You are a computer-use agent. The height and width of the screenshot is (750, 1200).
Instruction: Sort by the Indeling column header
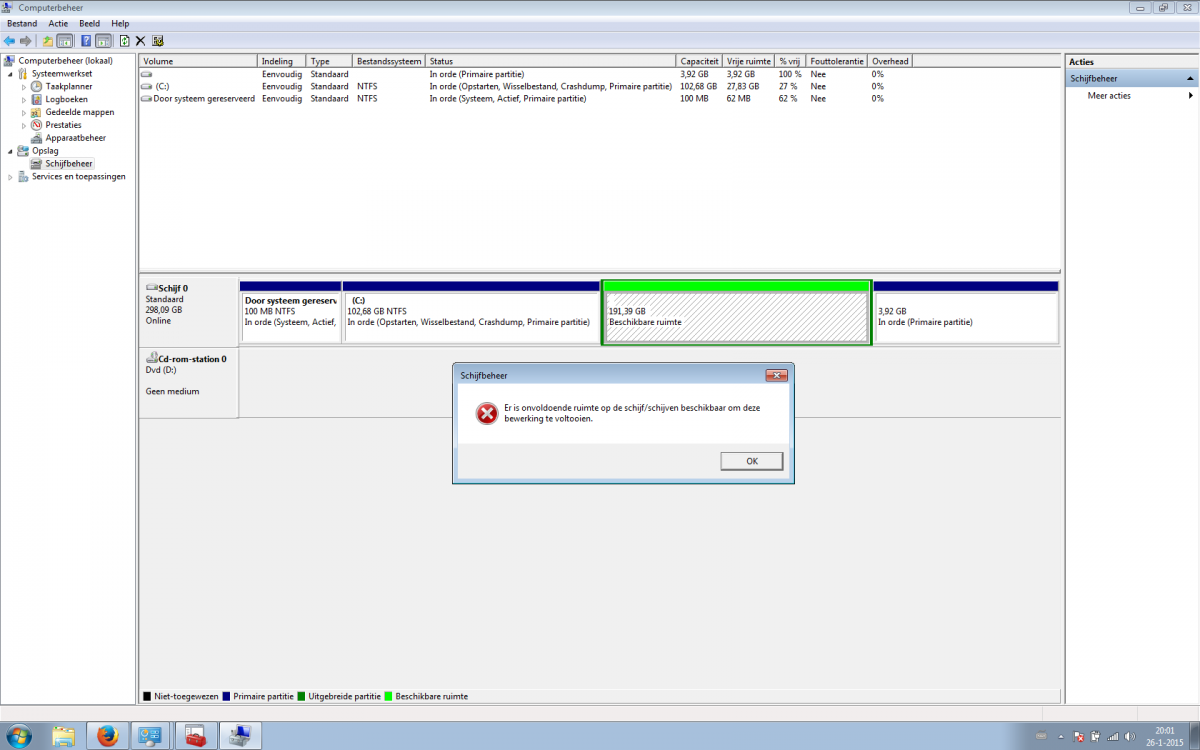282,61
